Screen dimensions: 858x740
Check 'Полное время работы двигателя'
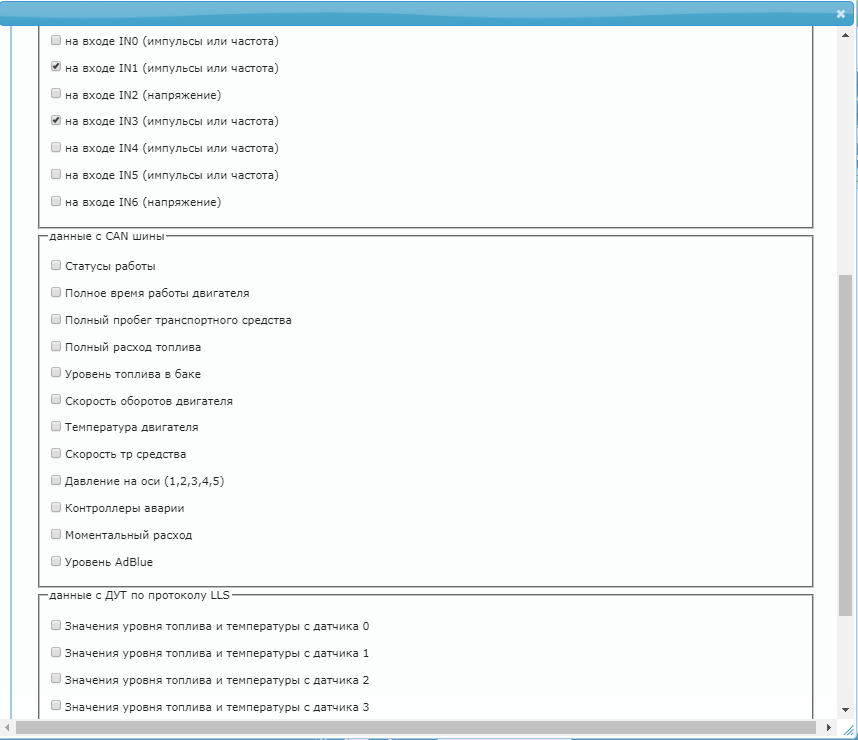coord(56,293)
